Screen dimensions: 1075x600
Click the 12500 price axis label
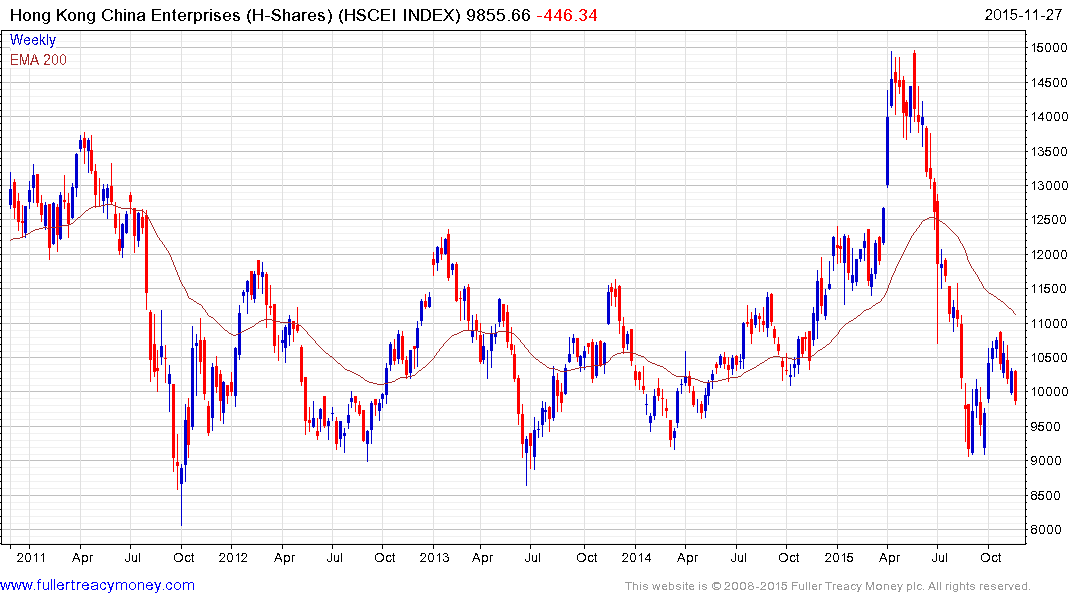point(1047,220)
